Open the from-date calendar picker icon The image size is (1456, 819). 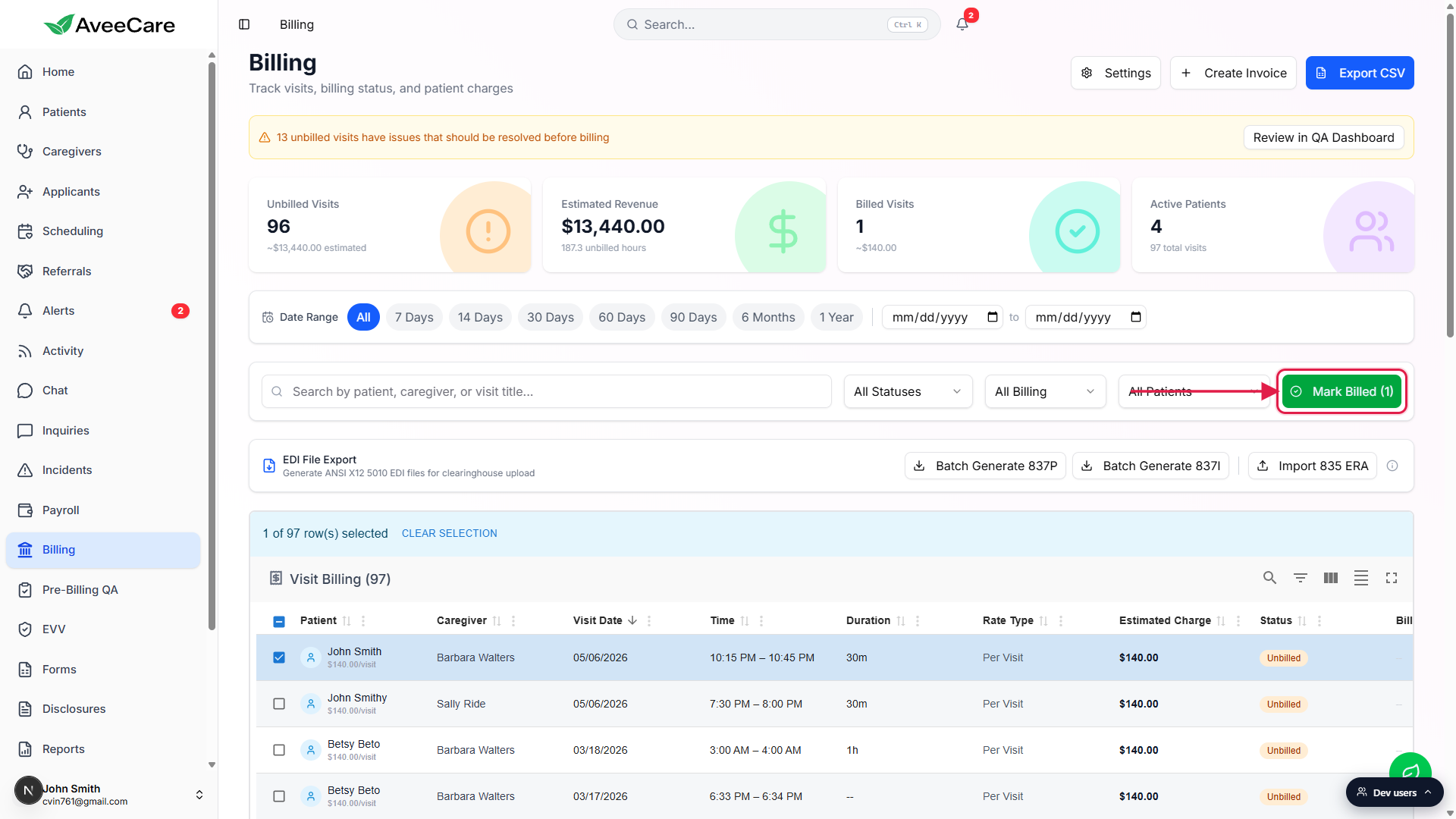993,317
